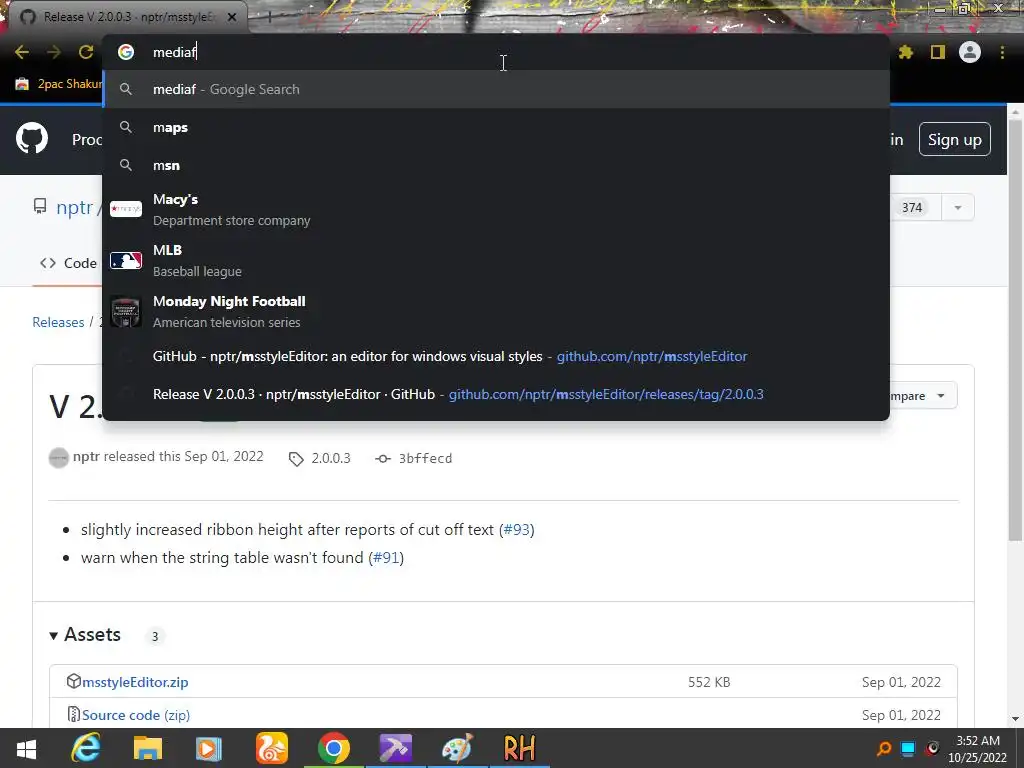
Task: Click the GitHub Sign up button
Action: [x=954, y=139]
